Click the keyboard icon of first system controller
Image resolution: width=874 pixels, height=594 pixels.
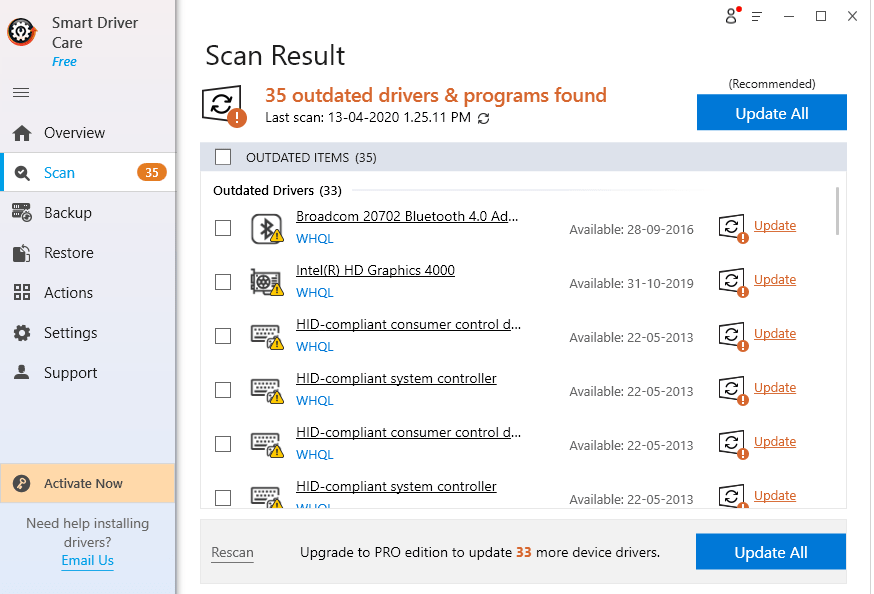click(x=267, y=391)
